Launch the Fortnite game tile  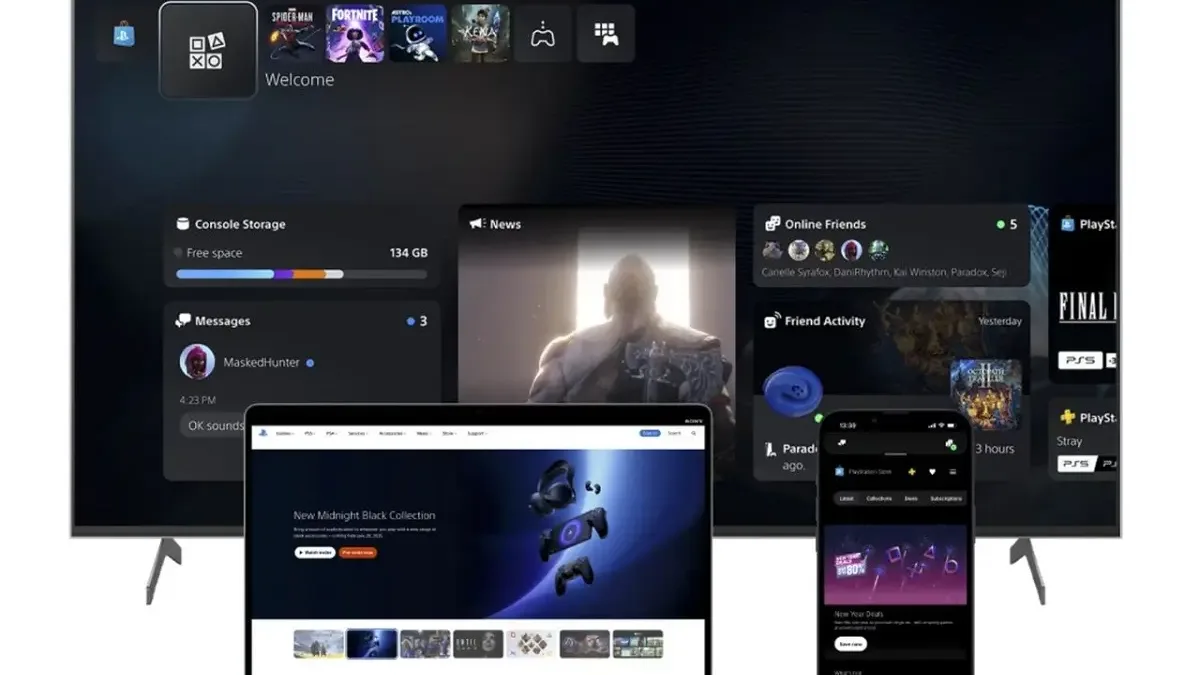[x=354, y=33]
